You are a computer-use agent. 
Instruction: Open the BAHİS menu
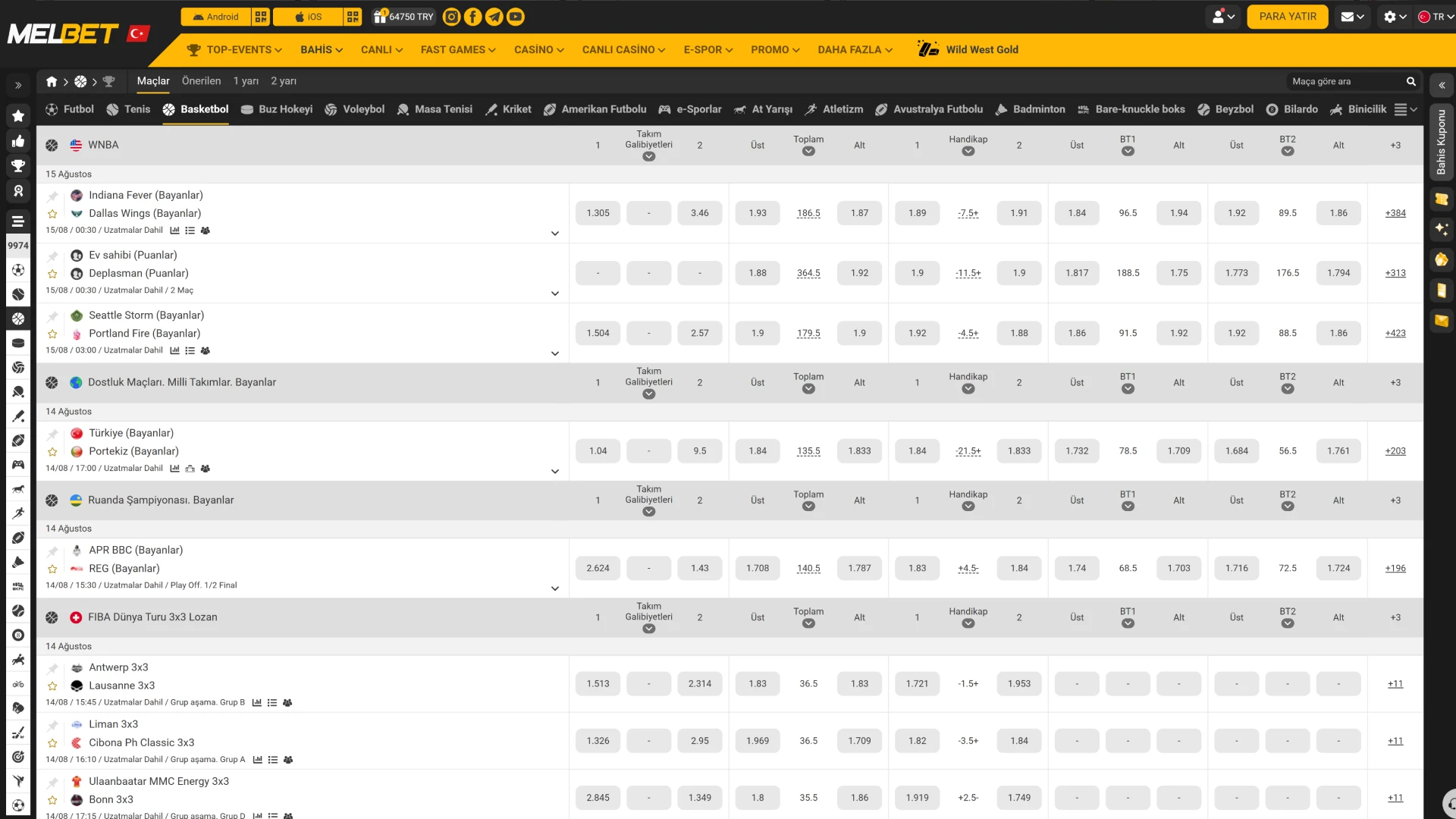coord(322,49)
